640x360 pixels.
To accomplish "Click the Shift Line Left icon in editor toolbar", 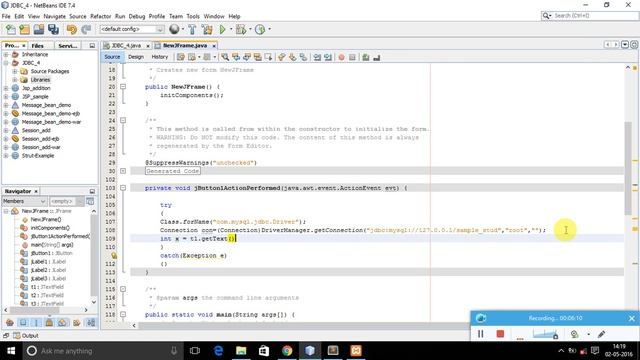I will coord(317,57).
